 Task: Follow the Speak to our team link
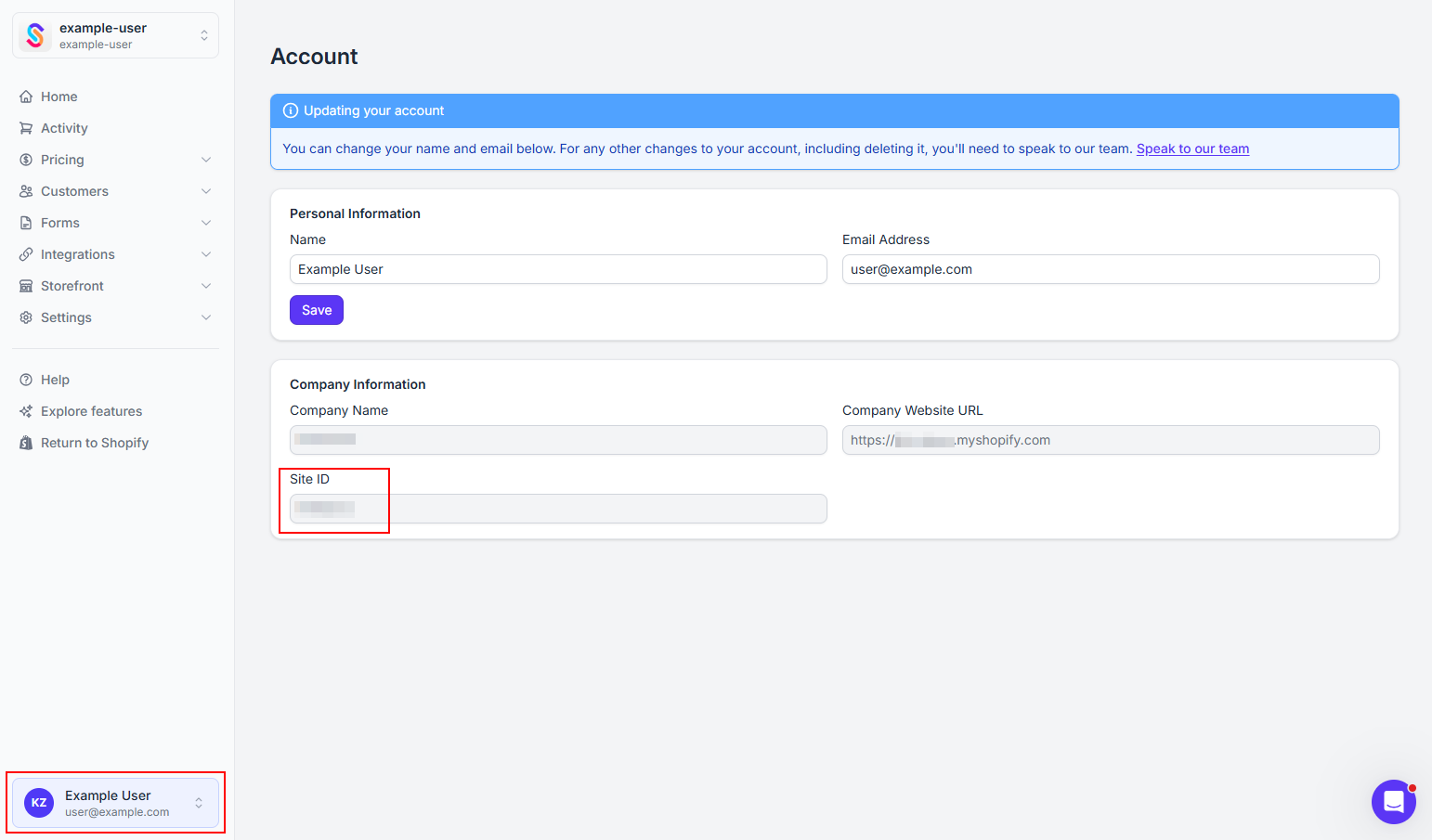point(1192,149)
